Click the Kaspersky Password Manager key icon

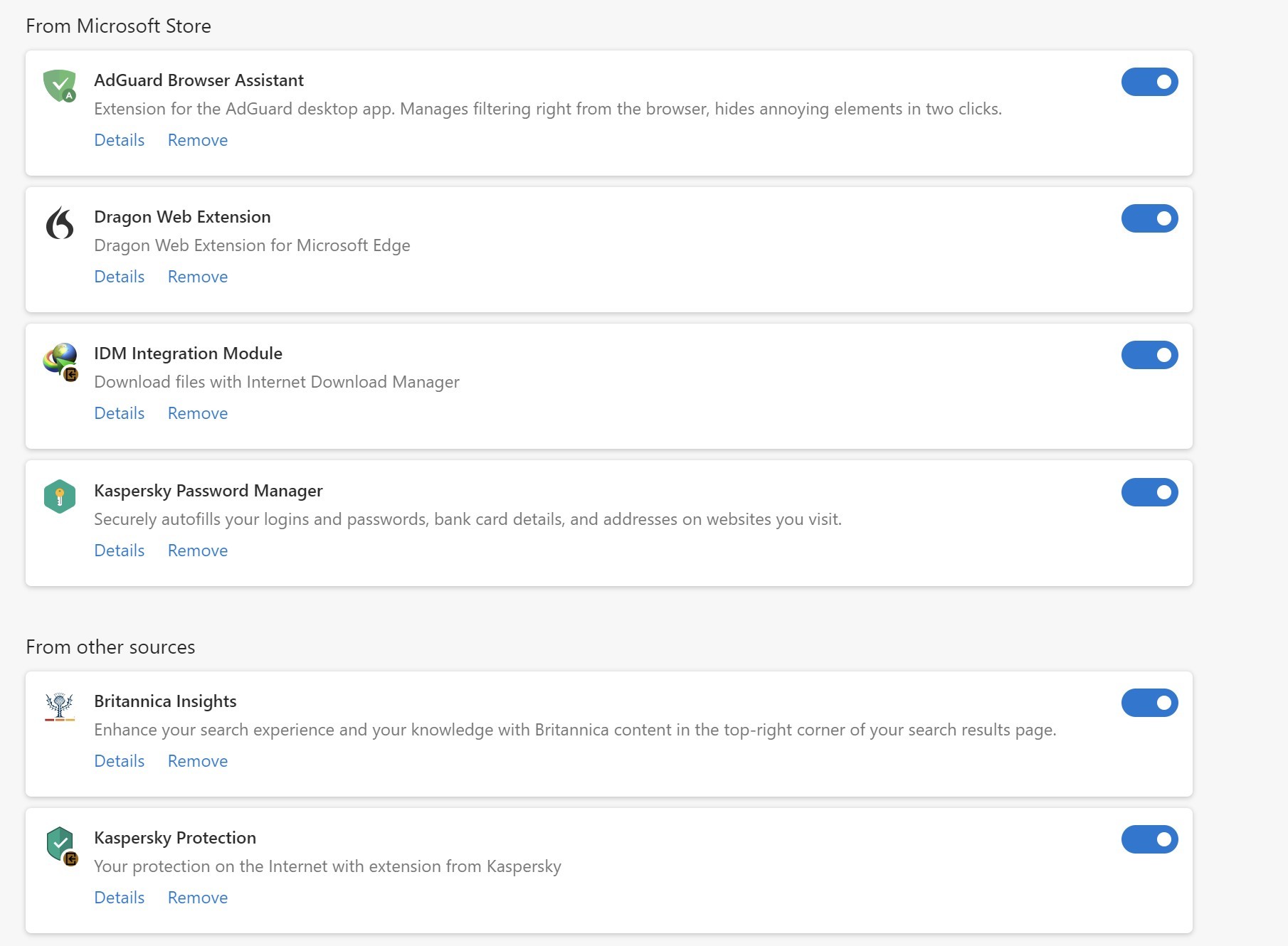[60, 496]
